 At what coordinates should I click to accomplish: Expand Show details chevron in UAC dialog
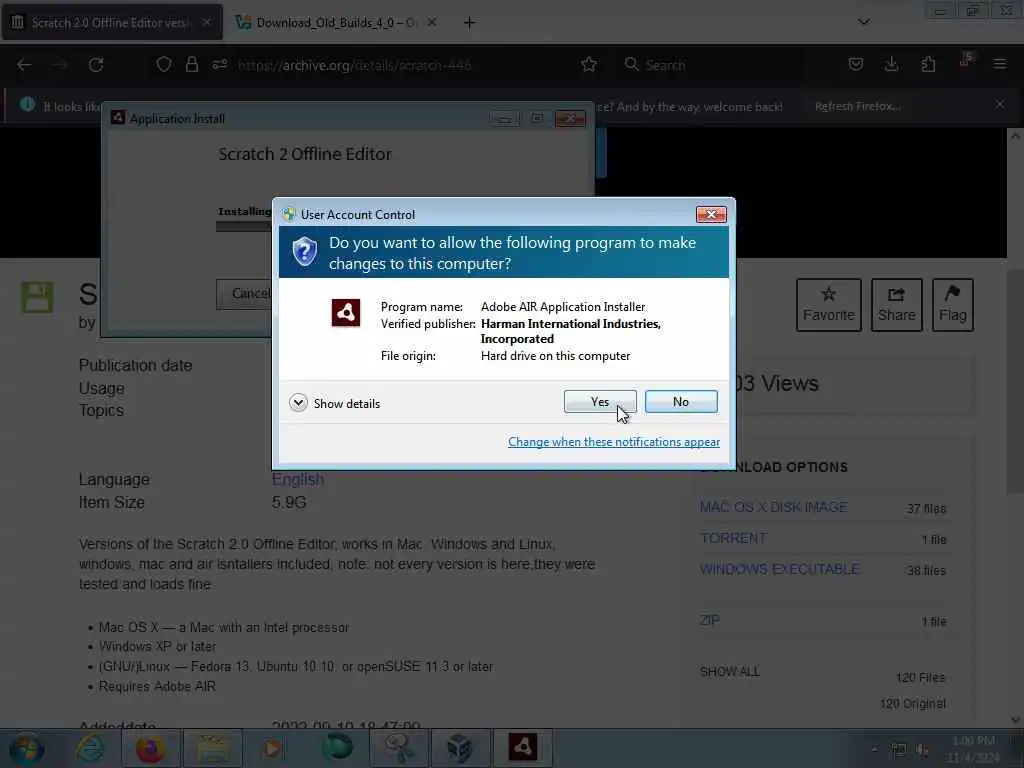pyautogui.click(x=298, y=403)
